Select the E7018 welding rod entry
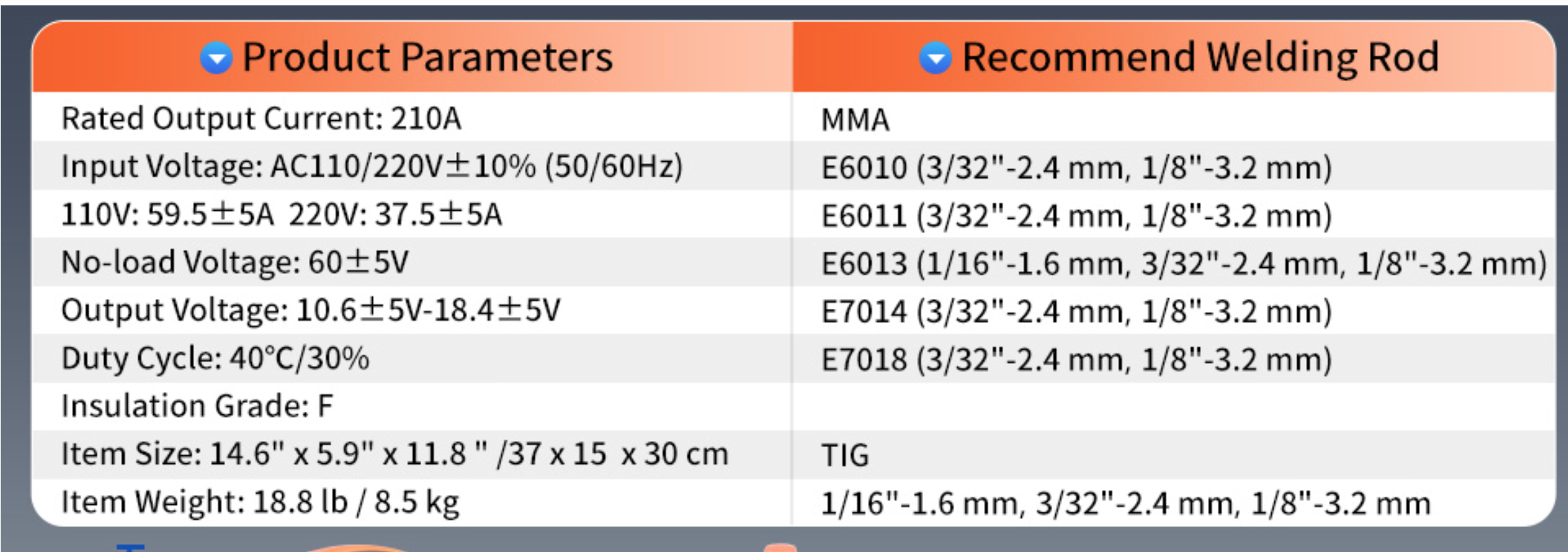The image size is (1568, 552). click(x=1076, y=360)
